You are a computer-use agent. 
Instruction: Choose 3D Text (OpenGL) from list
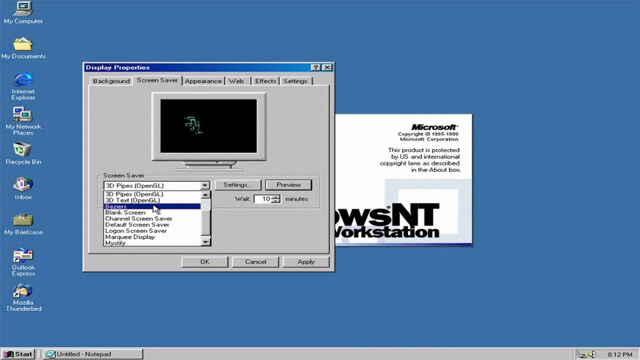[152, 200]
